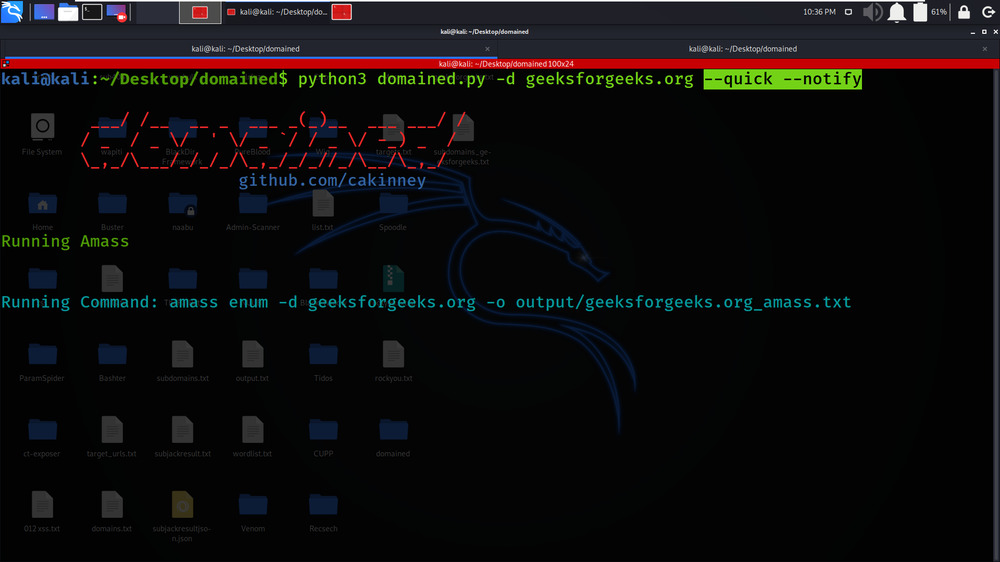Click 'output/geeksforgeeks.org_amass.txt' path text
Image resolution: width=1000 pixels, height=562 pixels.
pyautogui.click(x=683, y=302)
